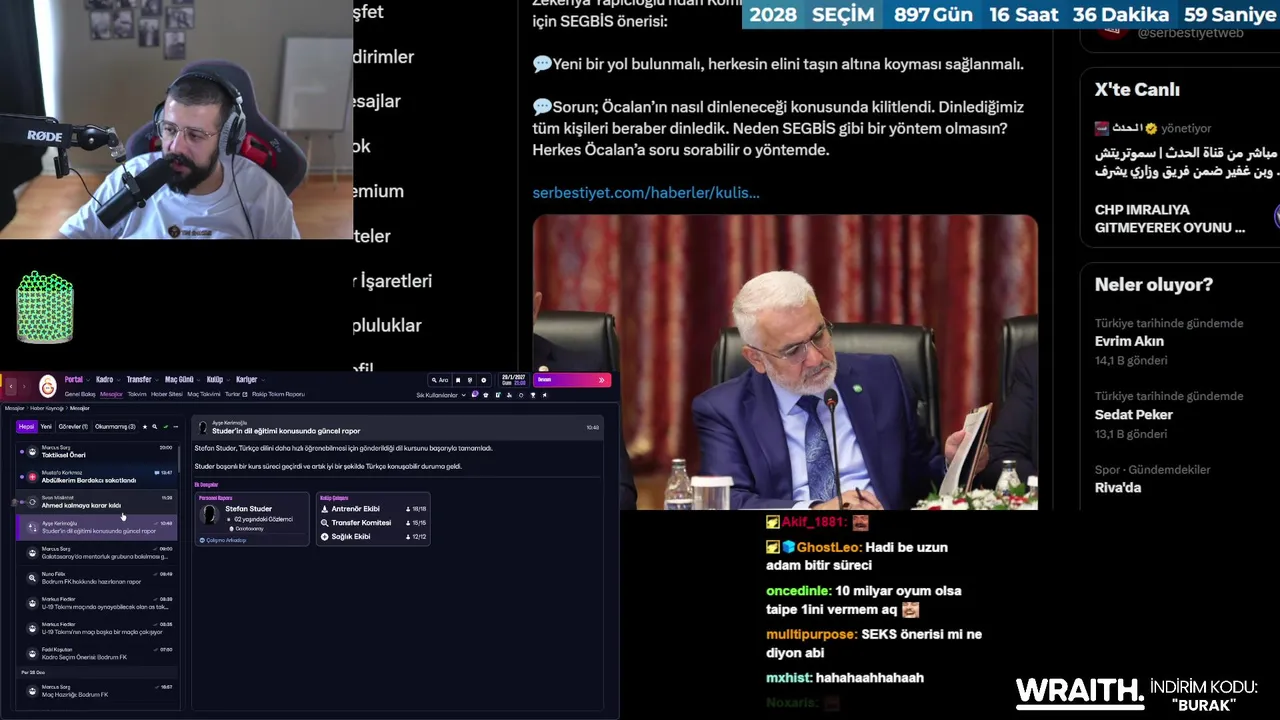
Task: Open the Rakip Takım Raporu sub-tab
Action: click(278, 394)
